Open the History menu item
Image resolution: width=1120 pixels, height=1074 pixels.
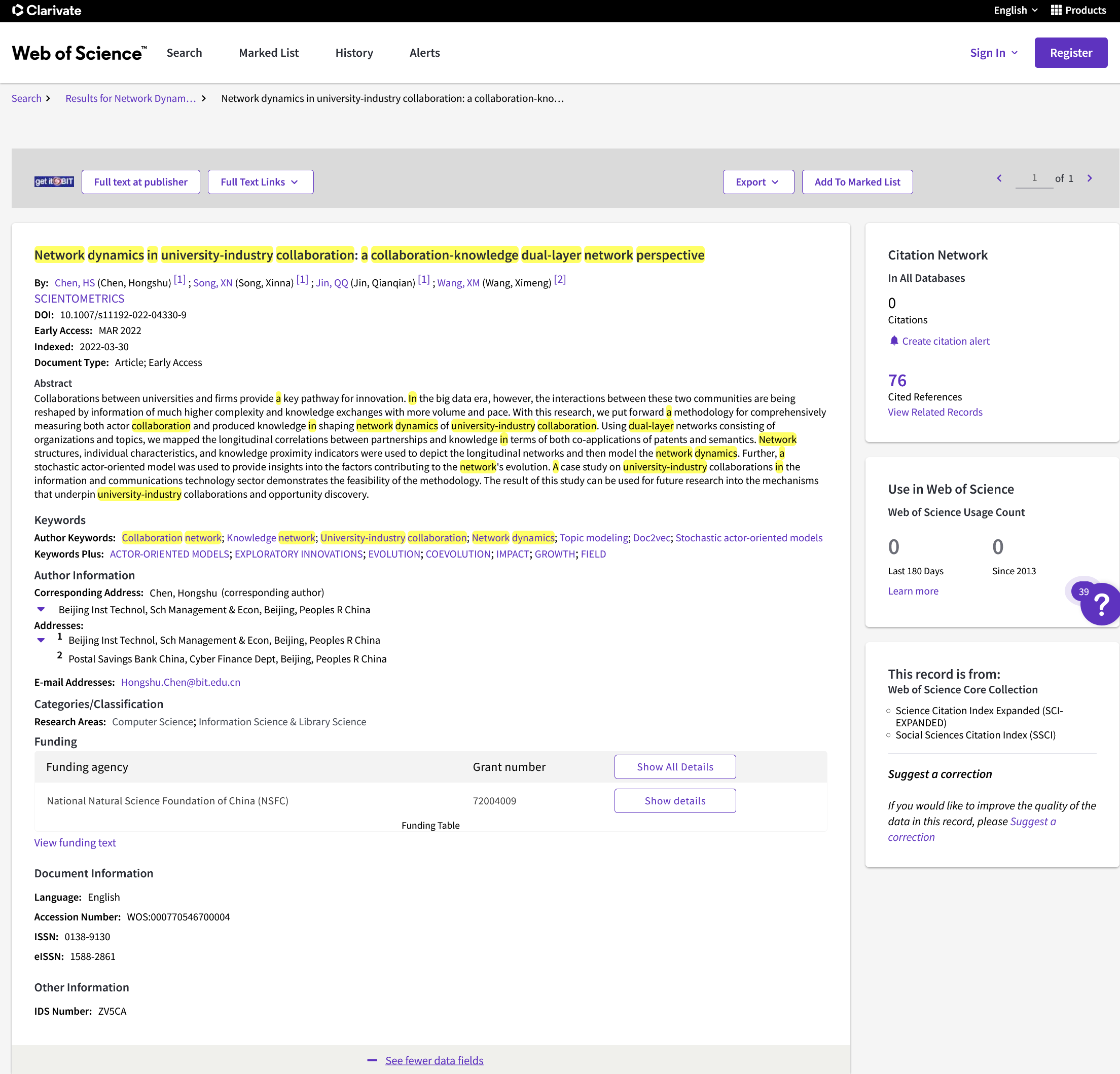[x=354, y=53]
